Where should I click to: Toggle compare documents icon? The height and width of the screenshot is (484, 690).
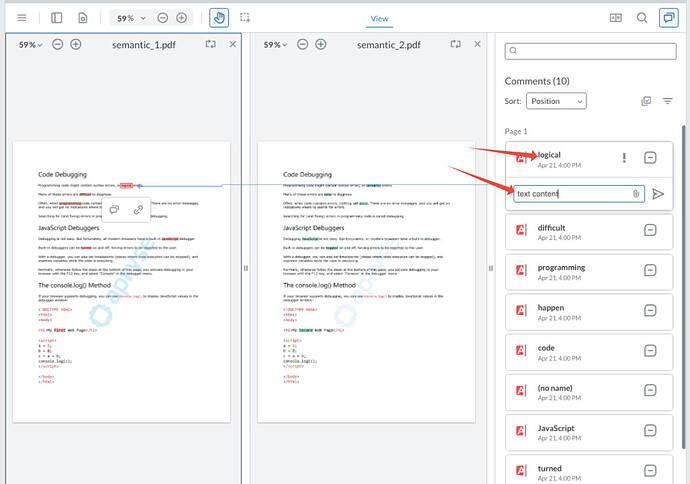pyautogui.click(x=616, y=18)
